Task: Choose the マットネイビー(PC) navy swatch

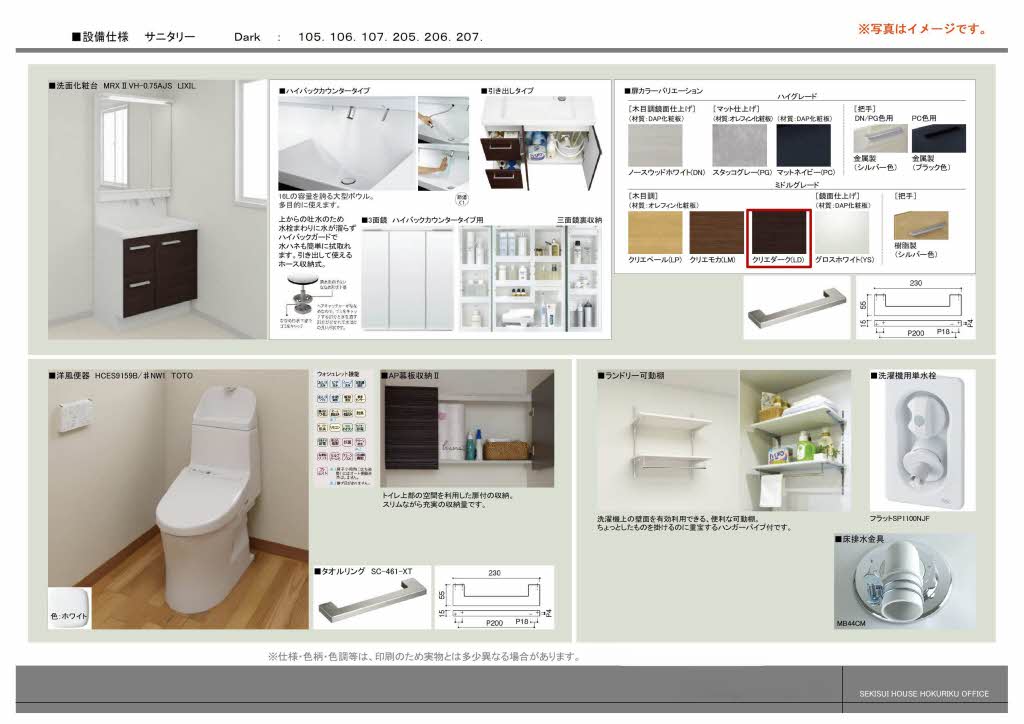Action: click(805, 146)
